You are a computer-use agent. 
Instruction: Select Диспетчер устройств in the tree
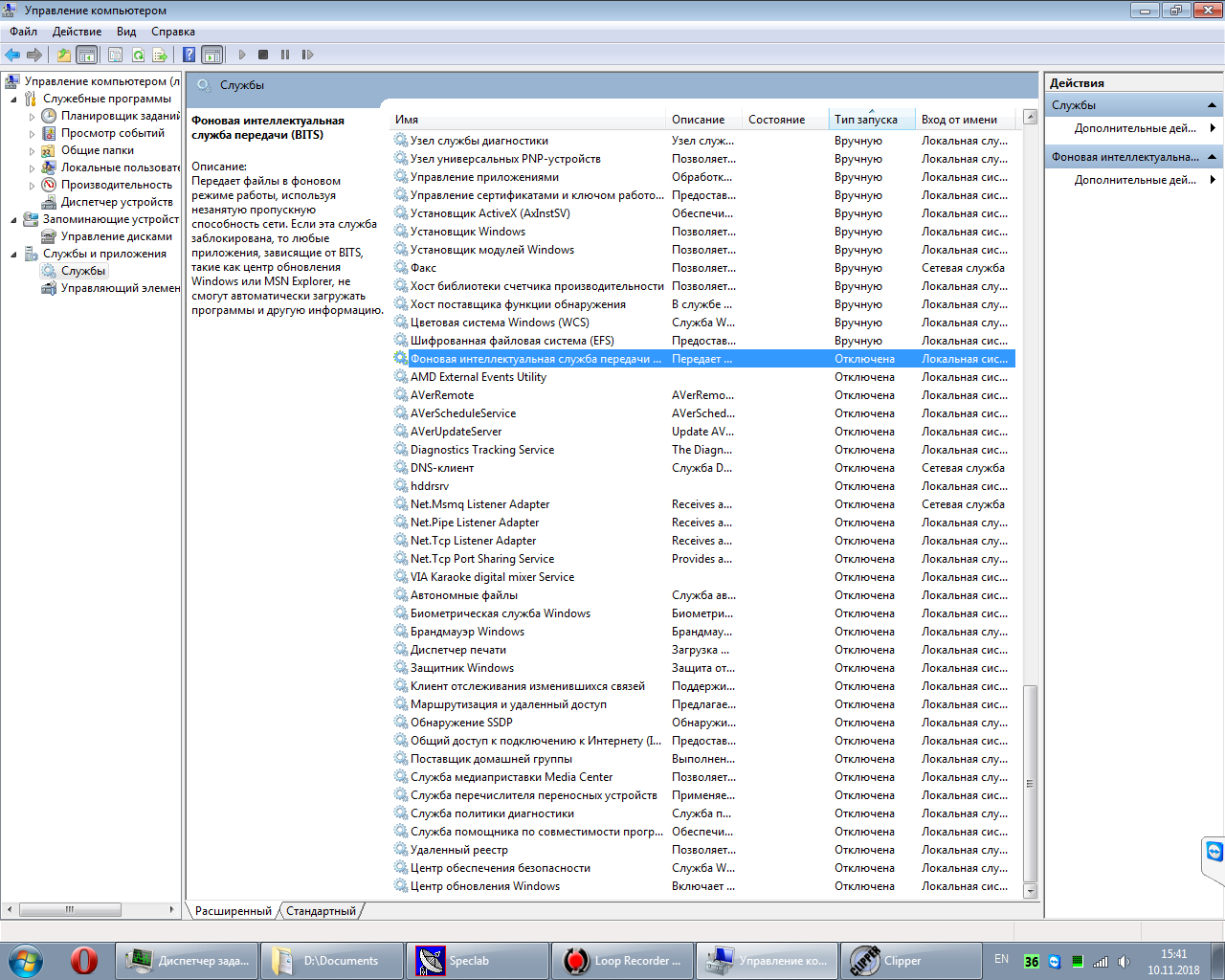coord(107,202)
